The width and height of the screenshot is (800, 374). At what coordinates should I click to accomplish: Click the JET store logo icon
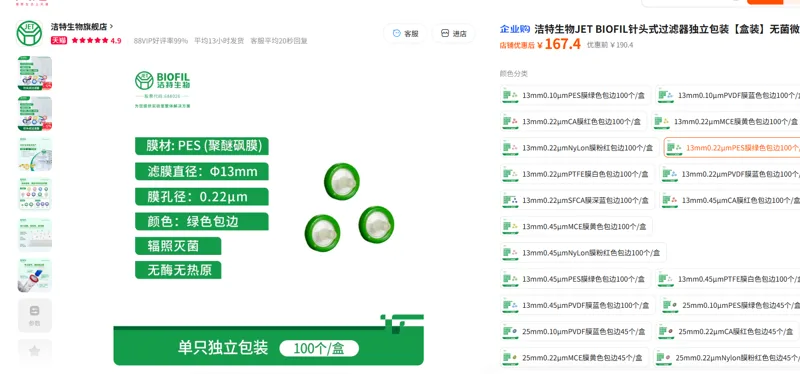(x=29, y=33)
